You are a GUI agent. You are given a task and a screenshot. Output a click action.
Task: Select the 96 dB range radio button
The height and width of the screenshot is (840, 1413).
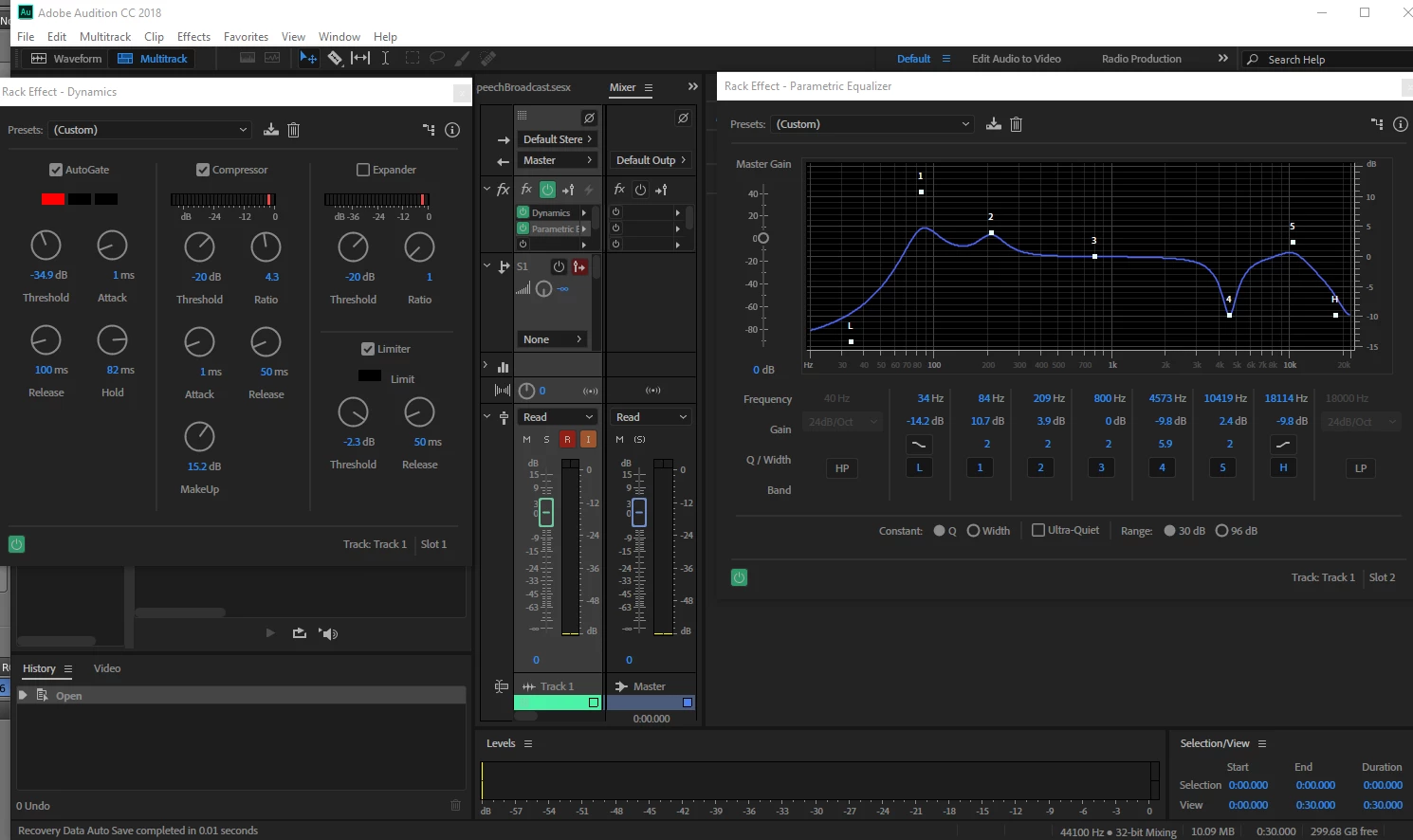tap(1221, 531)
